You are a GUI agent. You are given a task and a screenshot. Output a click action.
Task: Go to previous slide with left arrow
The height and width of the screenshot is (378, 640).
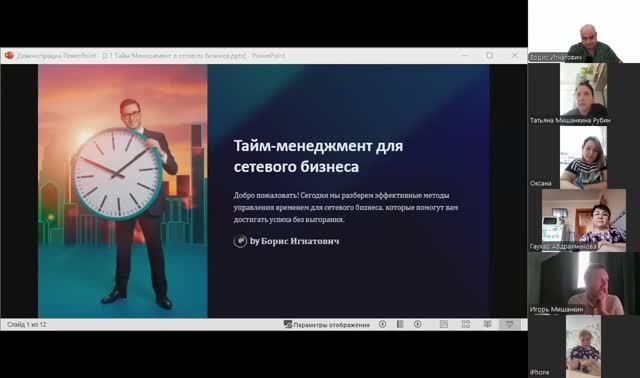pyautogui.click(x=382, y=324)
